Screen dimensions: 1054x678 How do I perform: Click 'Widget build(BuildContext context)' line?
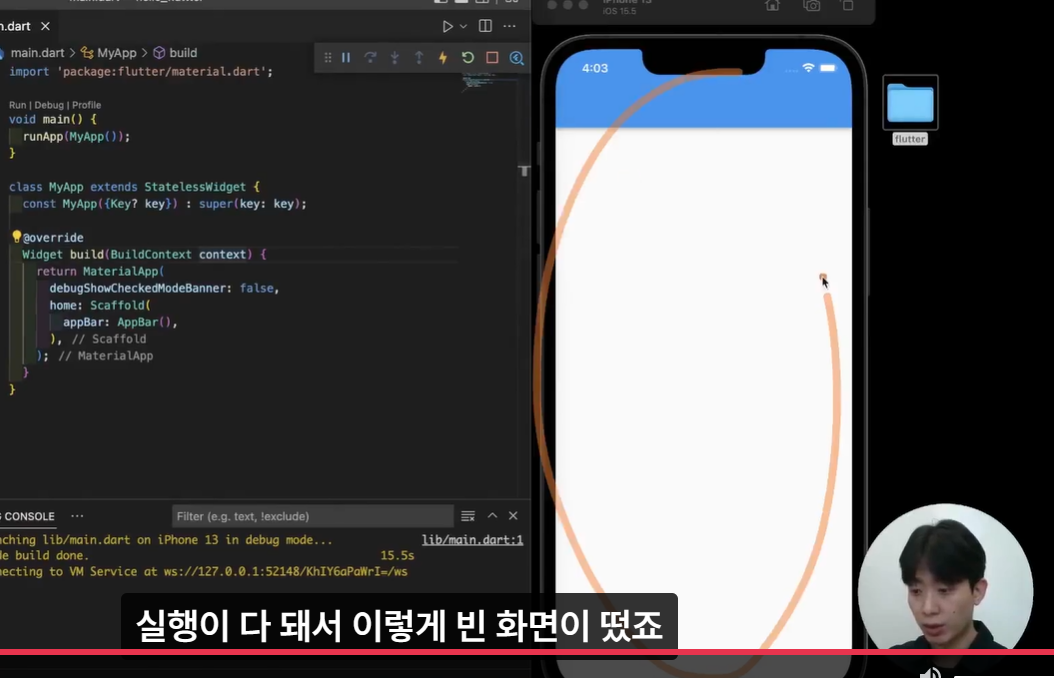[145, 255]
